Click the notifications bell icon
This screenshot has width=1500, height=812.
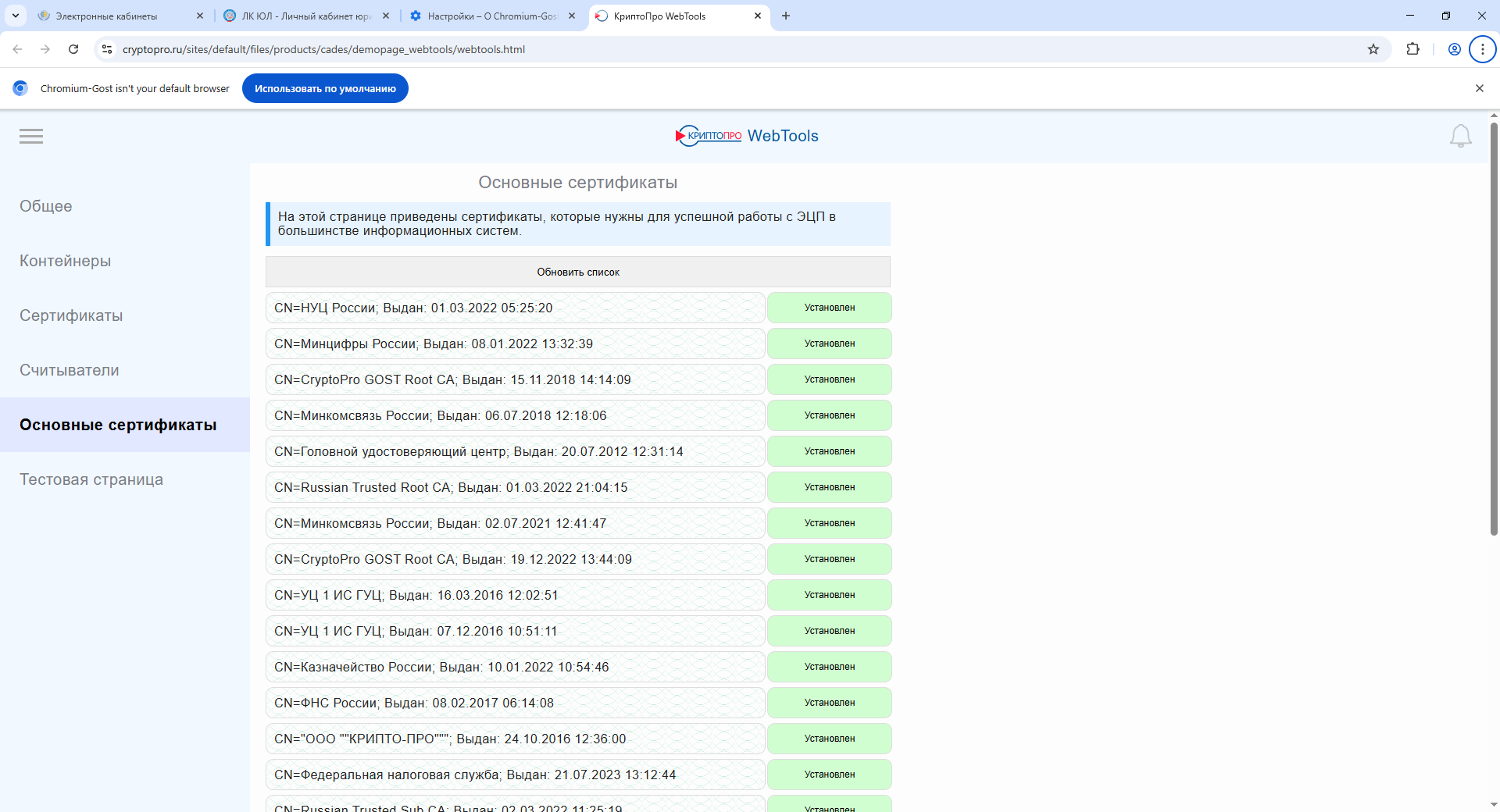point(1460,137)
